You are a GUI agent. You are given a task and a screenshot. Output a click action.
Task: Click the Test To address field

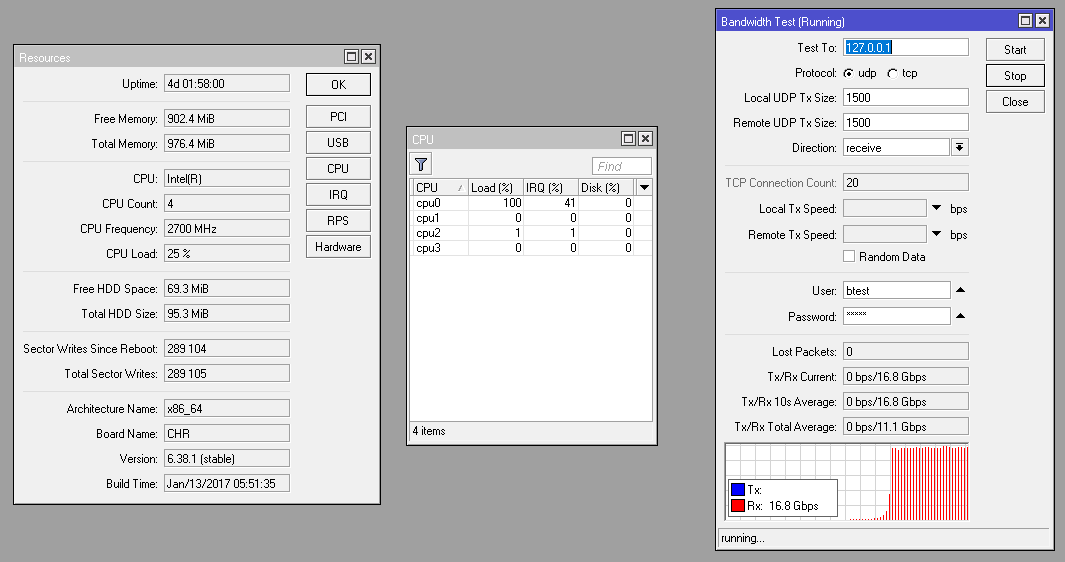(906, 48)
